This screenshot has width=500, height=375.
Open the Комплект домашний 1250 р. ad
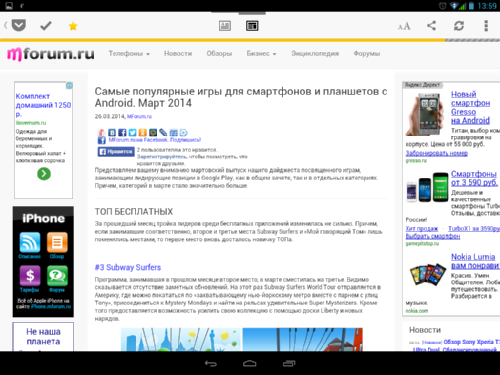coord(43,105)
